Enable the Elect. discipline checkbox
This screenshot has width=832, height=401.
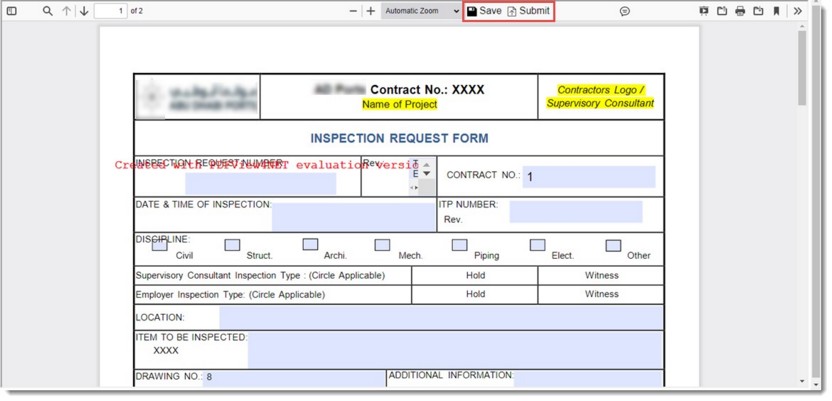pos(537,245)
